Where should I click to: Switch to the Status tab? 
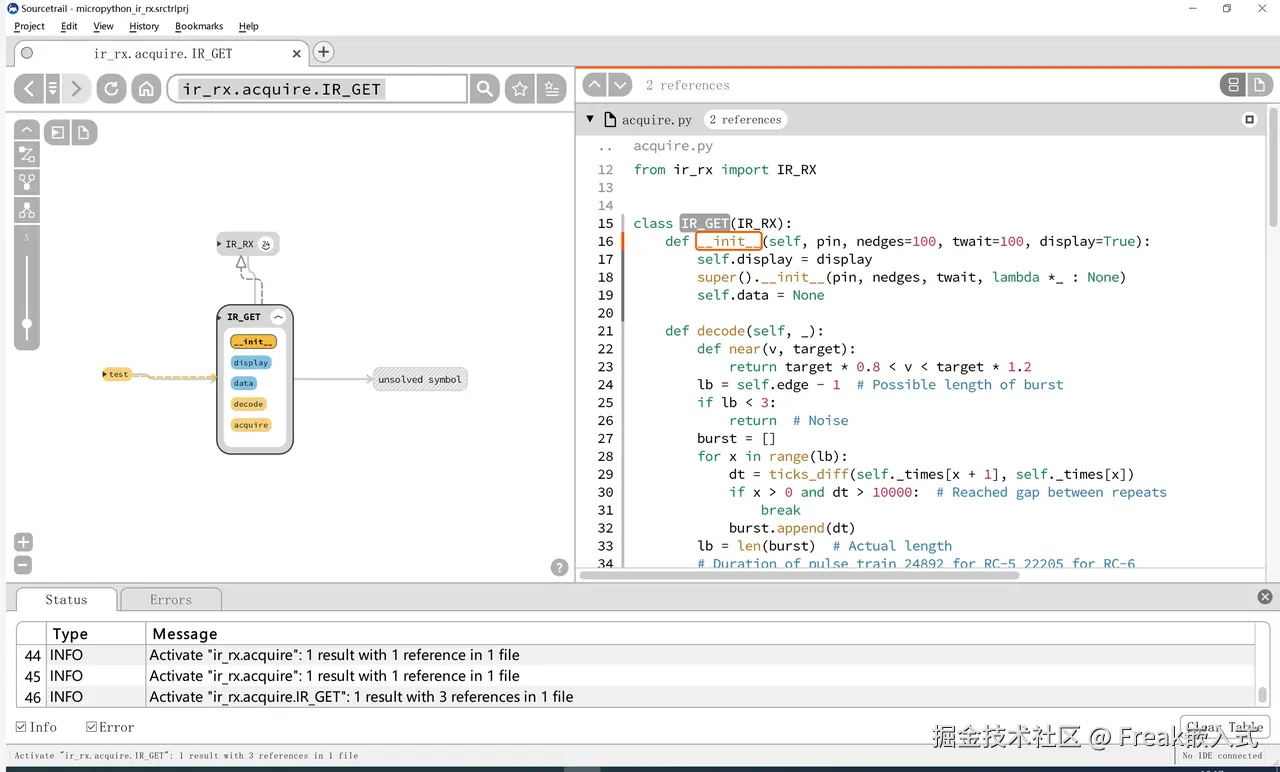click(66, 600)
